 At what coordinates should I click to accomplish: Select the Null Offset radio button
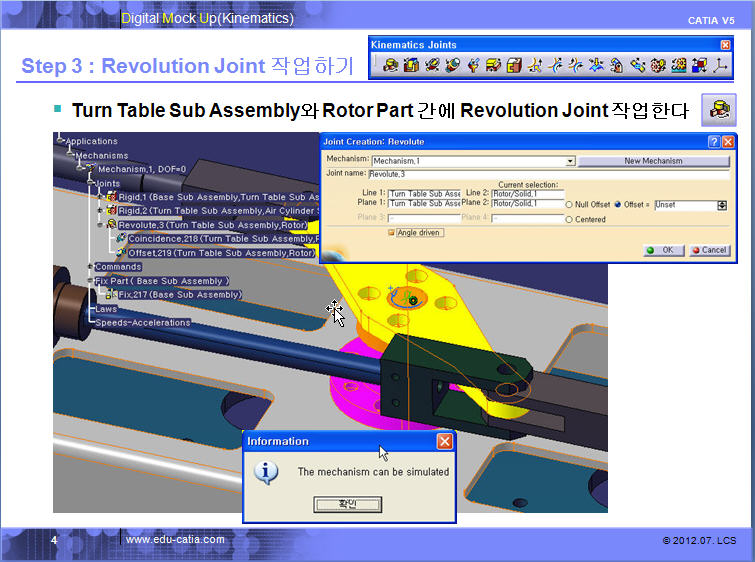pos(569,205)
